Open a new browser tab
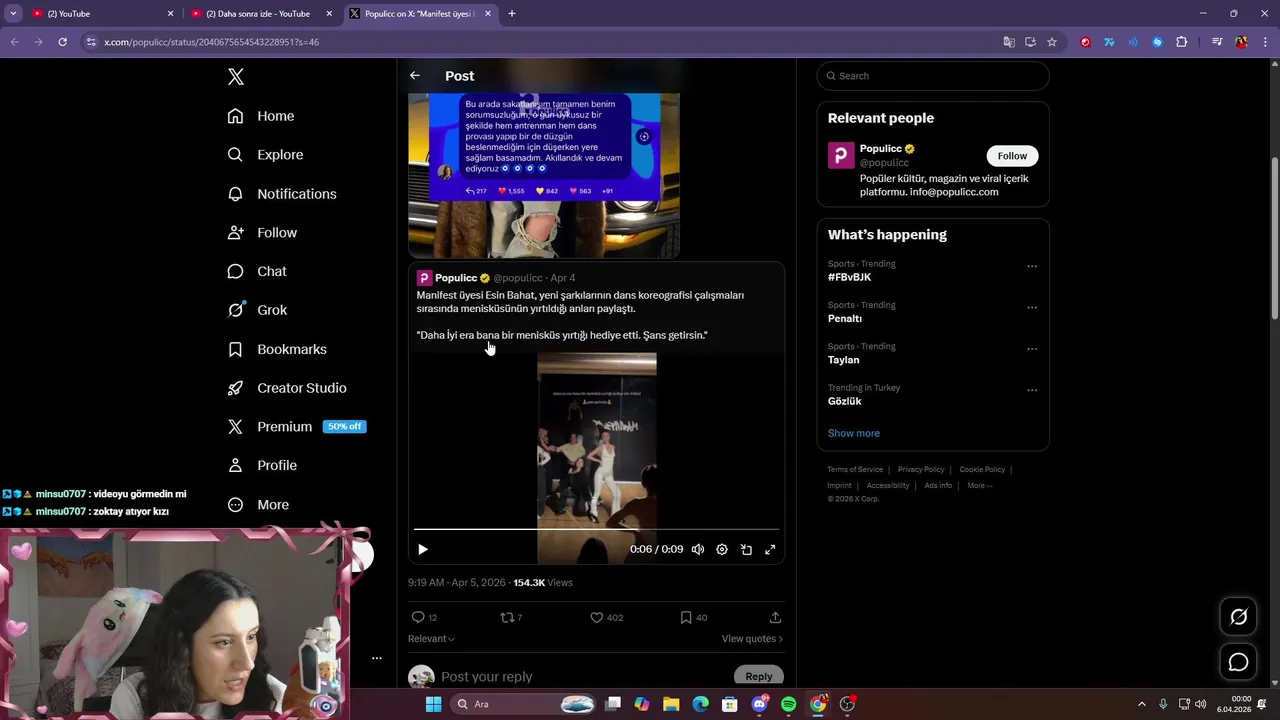The width and height of the screenshot is (1280, 720). pyautogui.click(x=512, y=14)
